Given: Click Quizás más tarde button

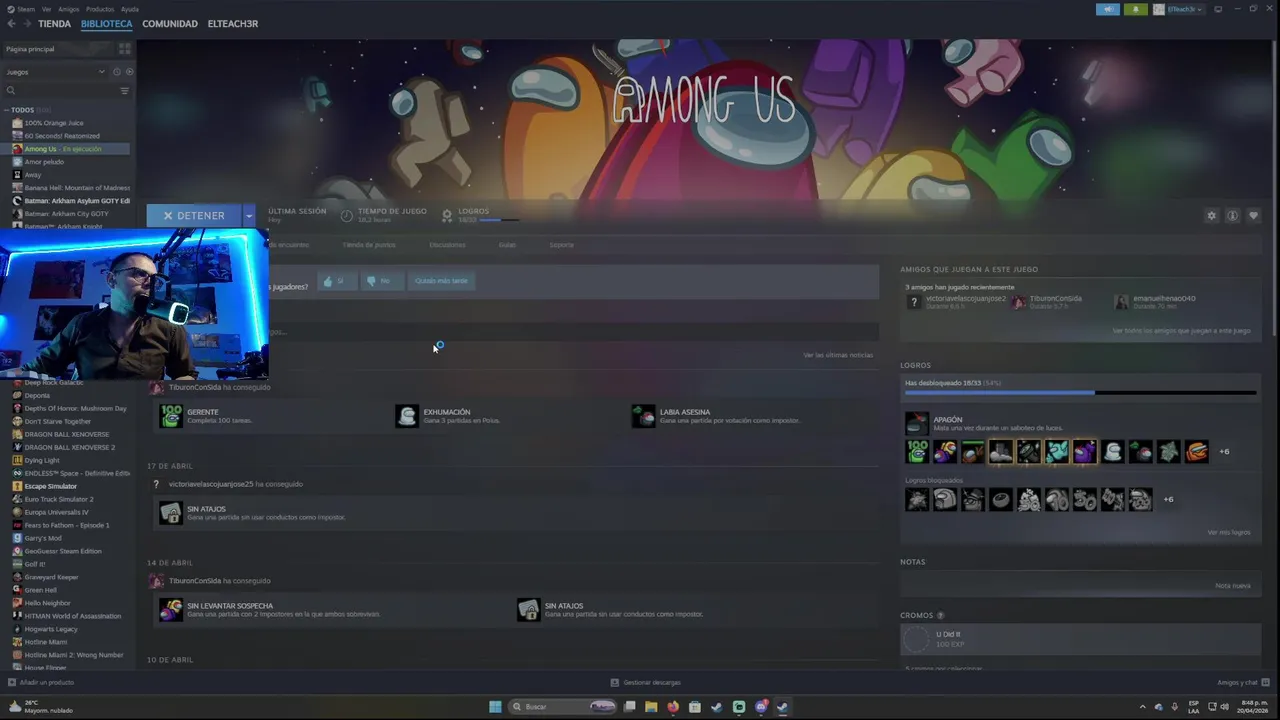Looking at the screenshot, I should [x=441, y=281].
